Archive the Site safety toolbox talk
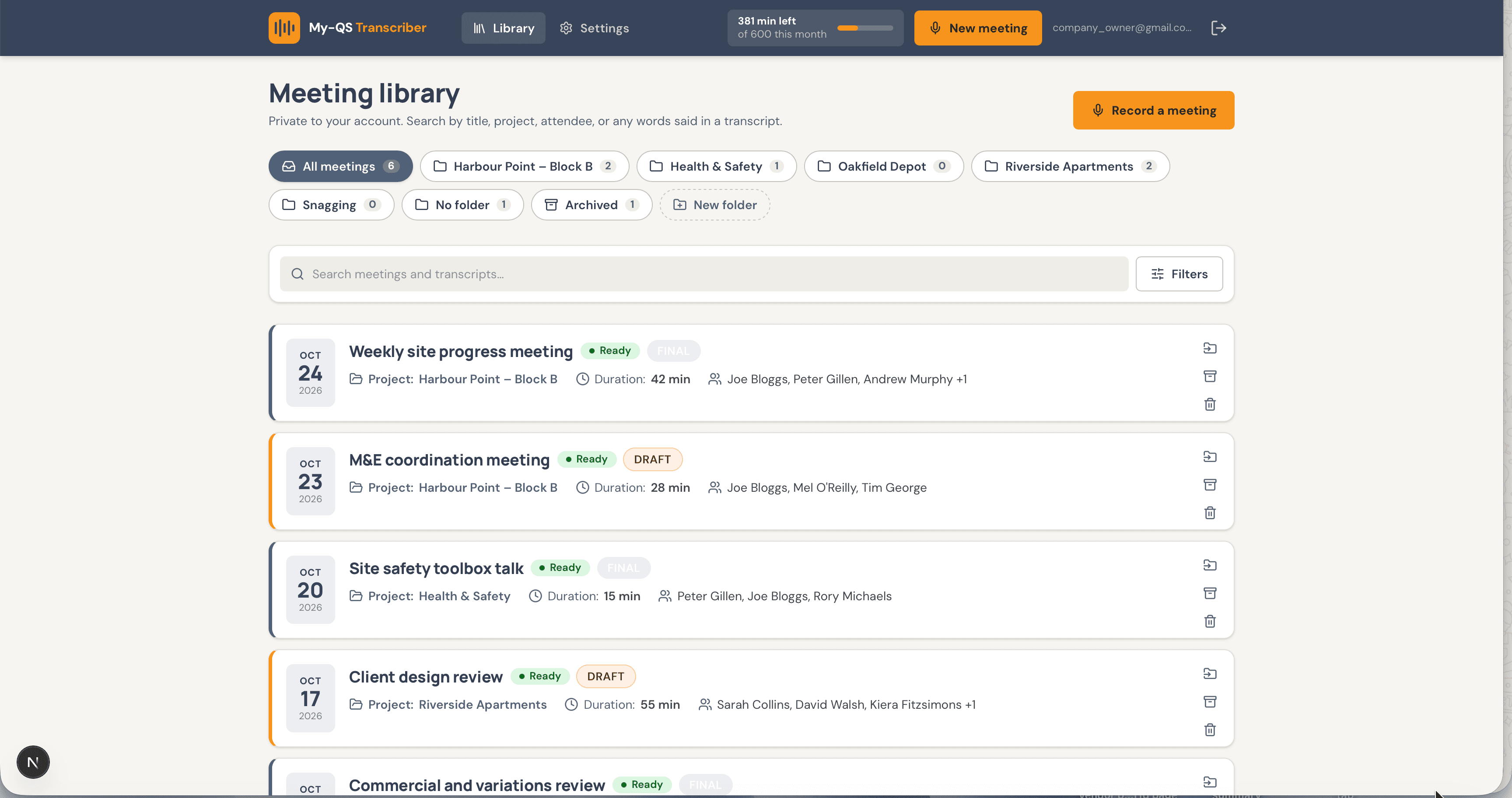This screenshot has height=798, width=1512. pos(1210,593)
